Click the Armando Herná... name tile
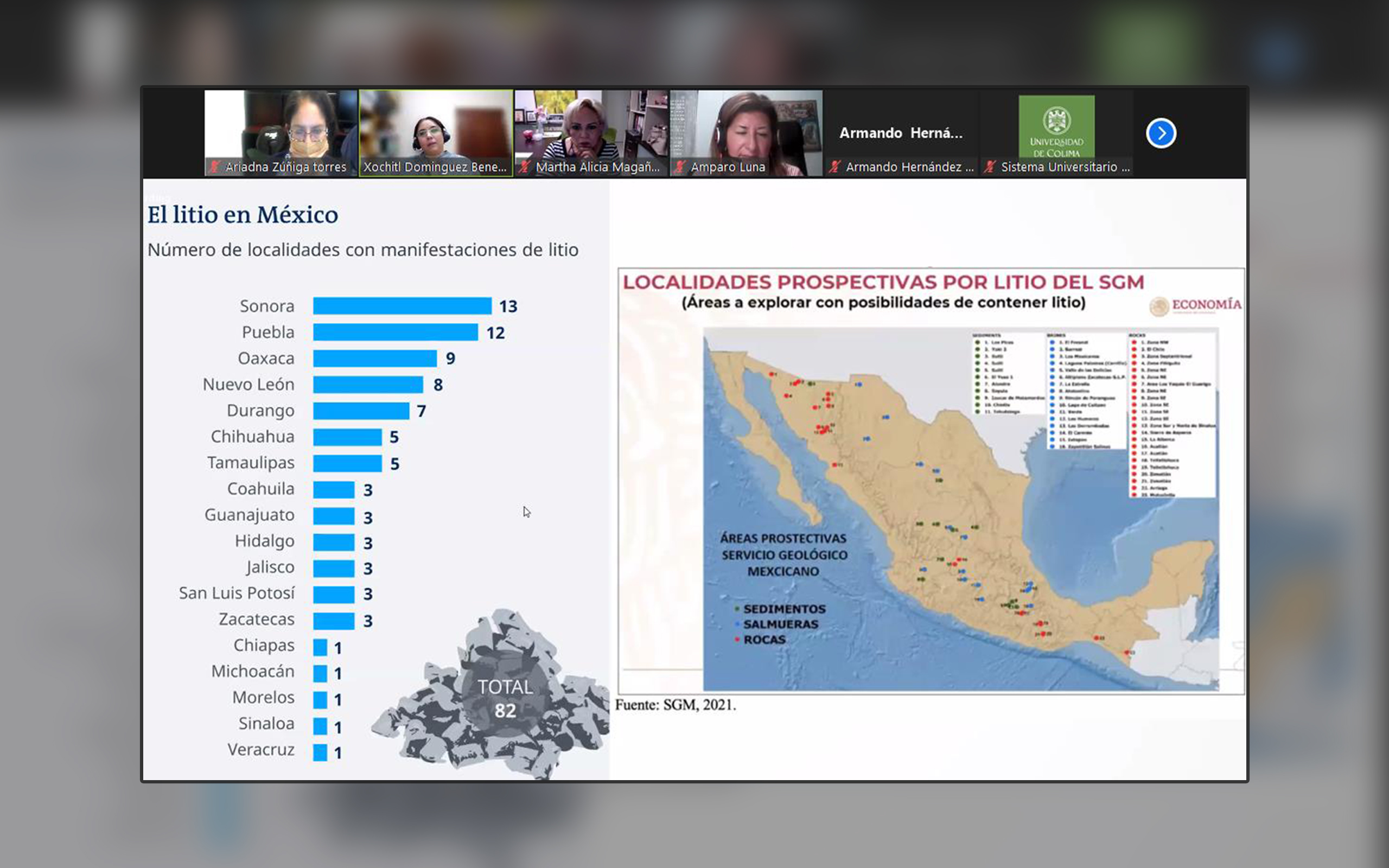This screenshot has height=868, width=1389. 901,133
